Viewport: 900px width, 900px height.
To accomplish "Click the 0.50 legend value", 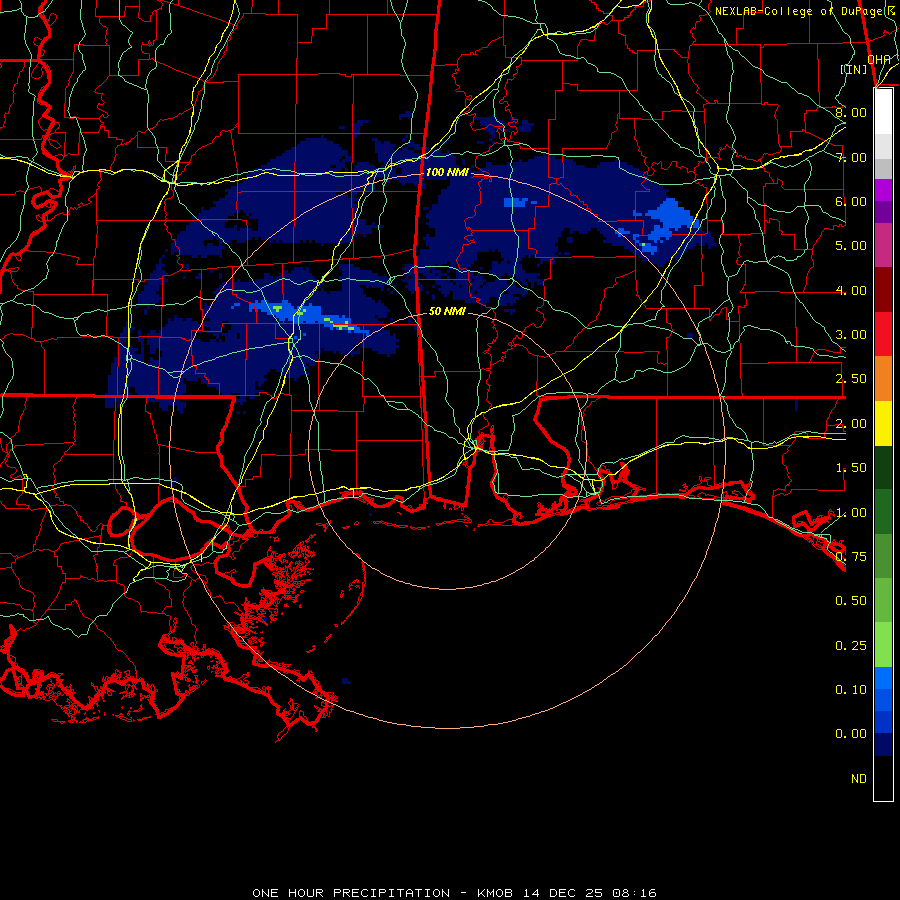I will 851,601.
